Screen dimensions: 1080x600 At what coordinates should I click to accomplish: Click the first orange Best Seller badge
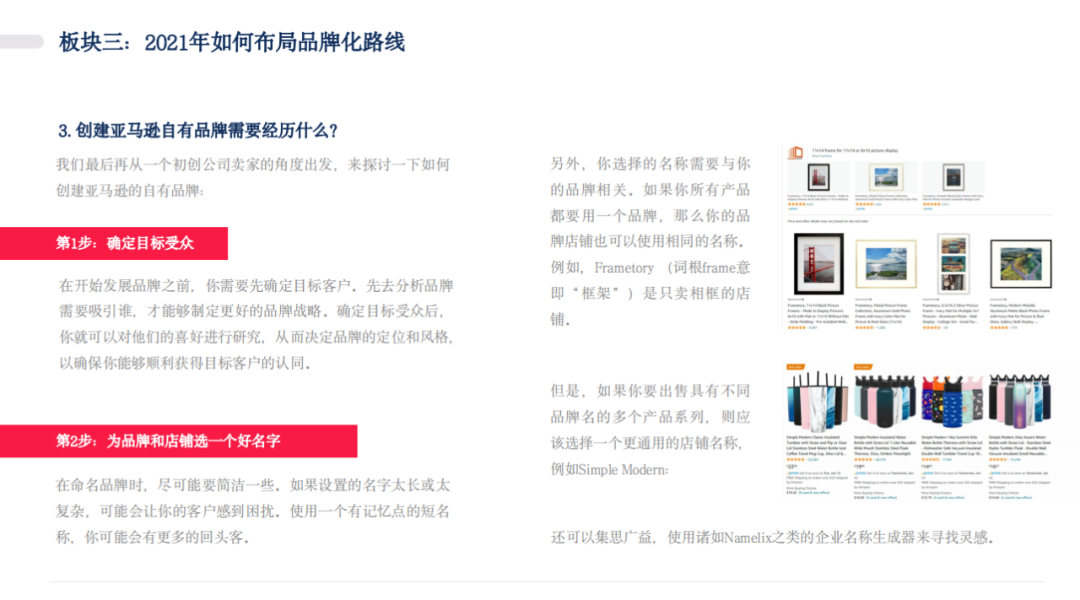click(795, 367)
